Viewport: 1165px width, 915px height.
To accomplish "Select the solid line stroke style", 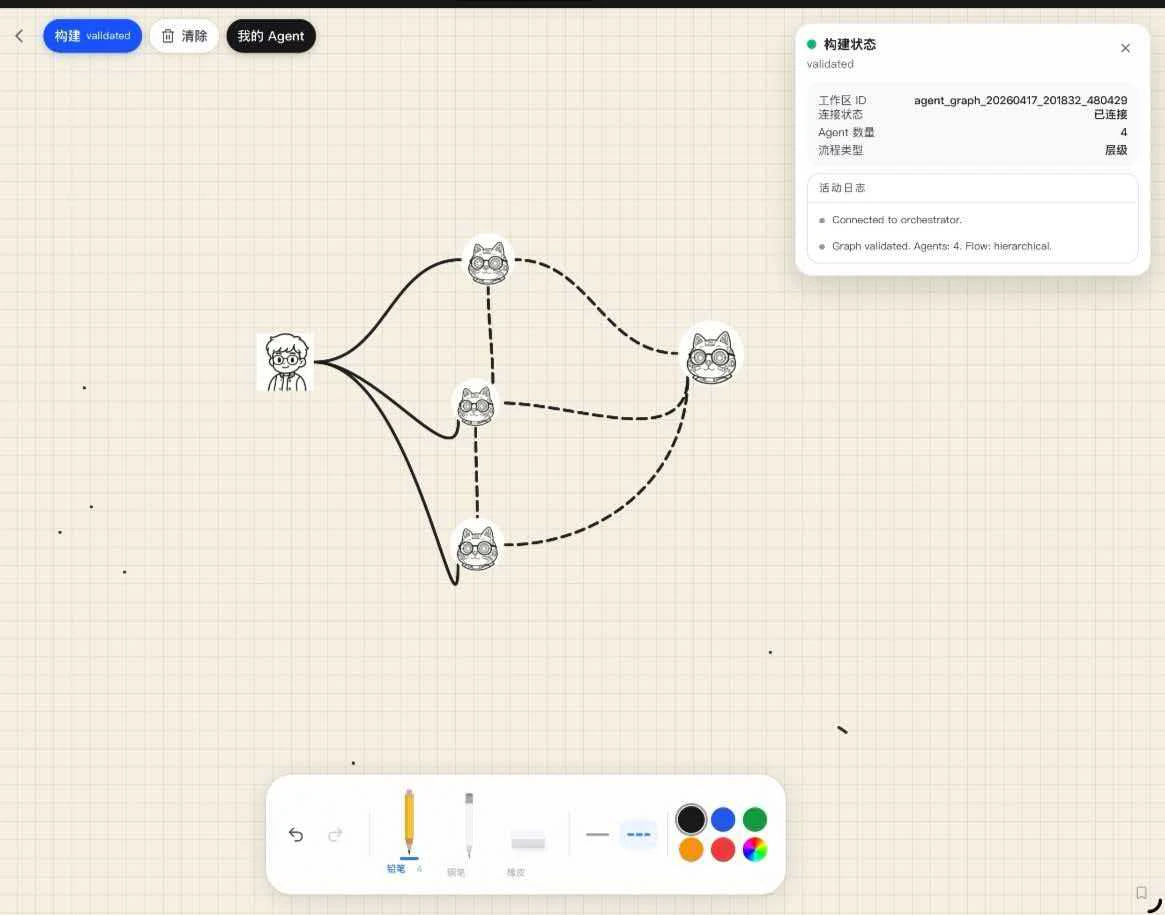I will tap(597, 834).
